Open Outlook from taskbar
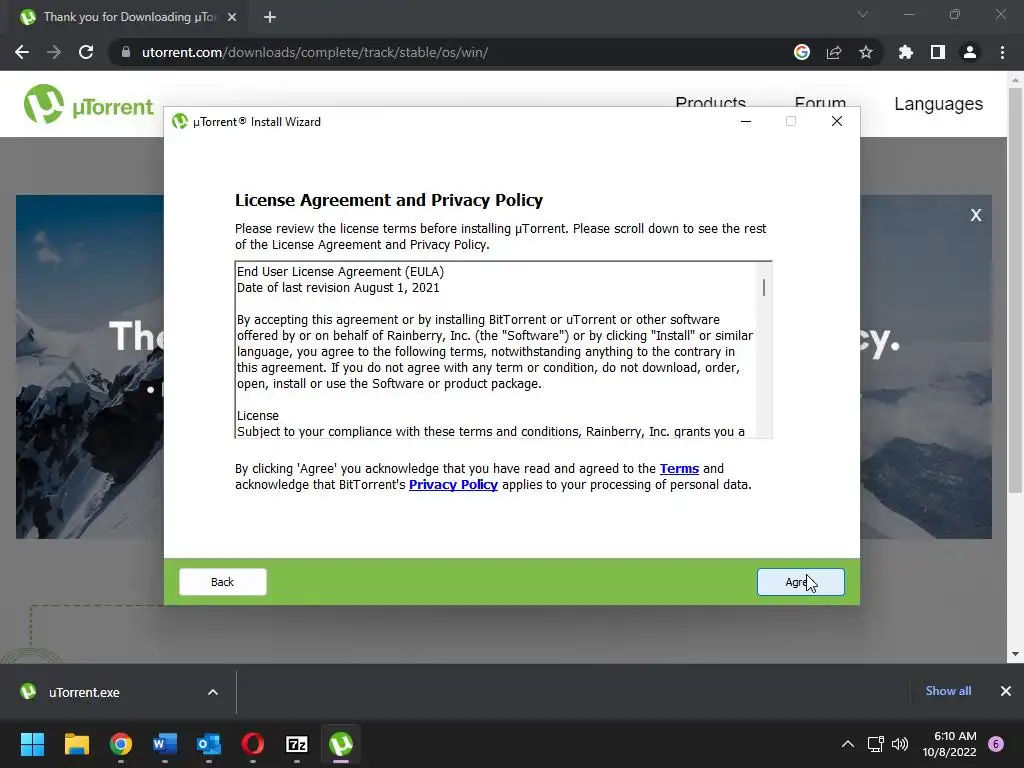Screen dimensions: 1024x768 tap(209, 744)
